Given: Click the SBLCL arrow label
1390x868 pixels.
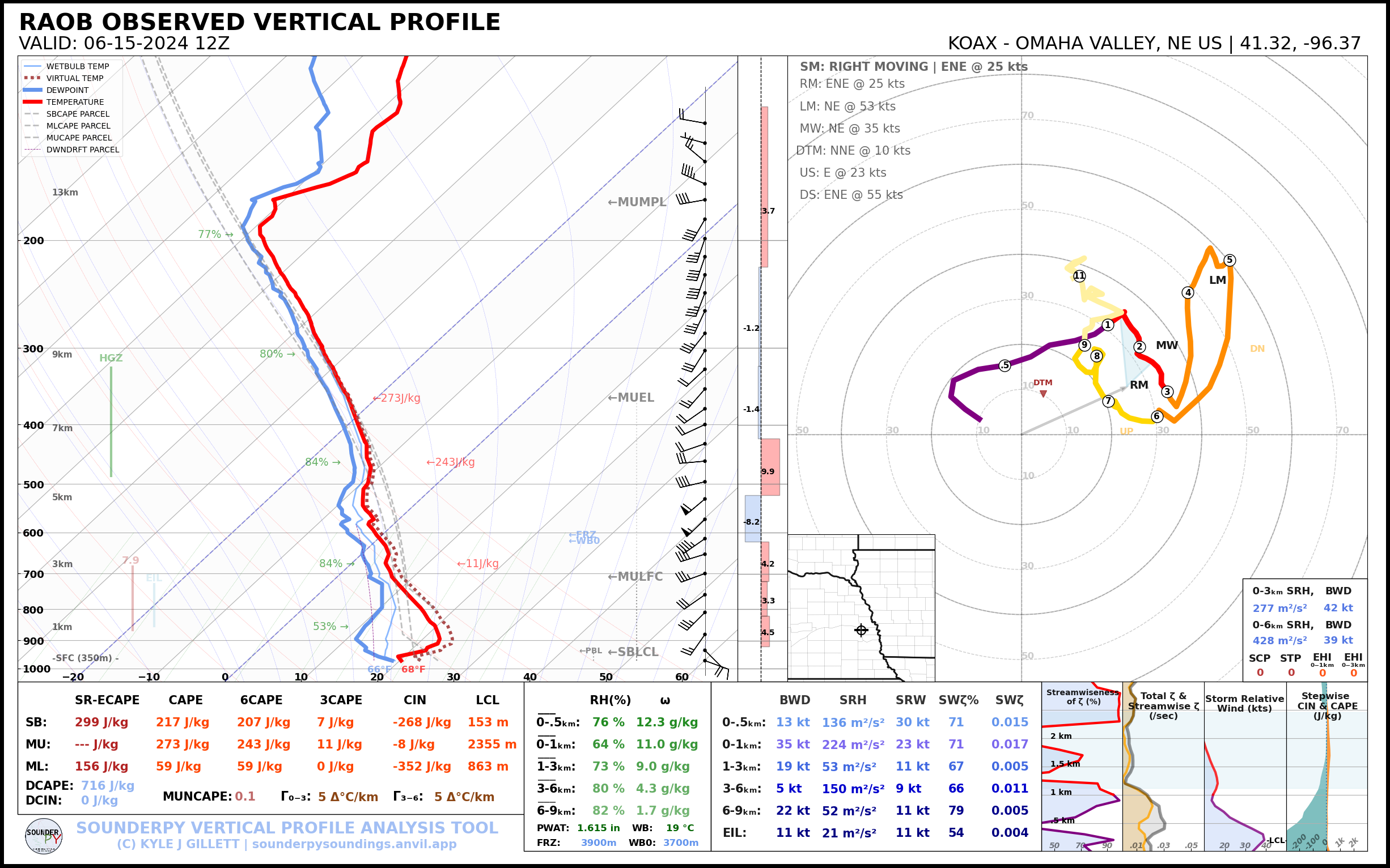Looking at the screenshot, I should click(x=633, y=652).
